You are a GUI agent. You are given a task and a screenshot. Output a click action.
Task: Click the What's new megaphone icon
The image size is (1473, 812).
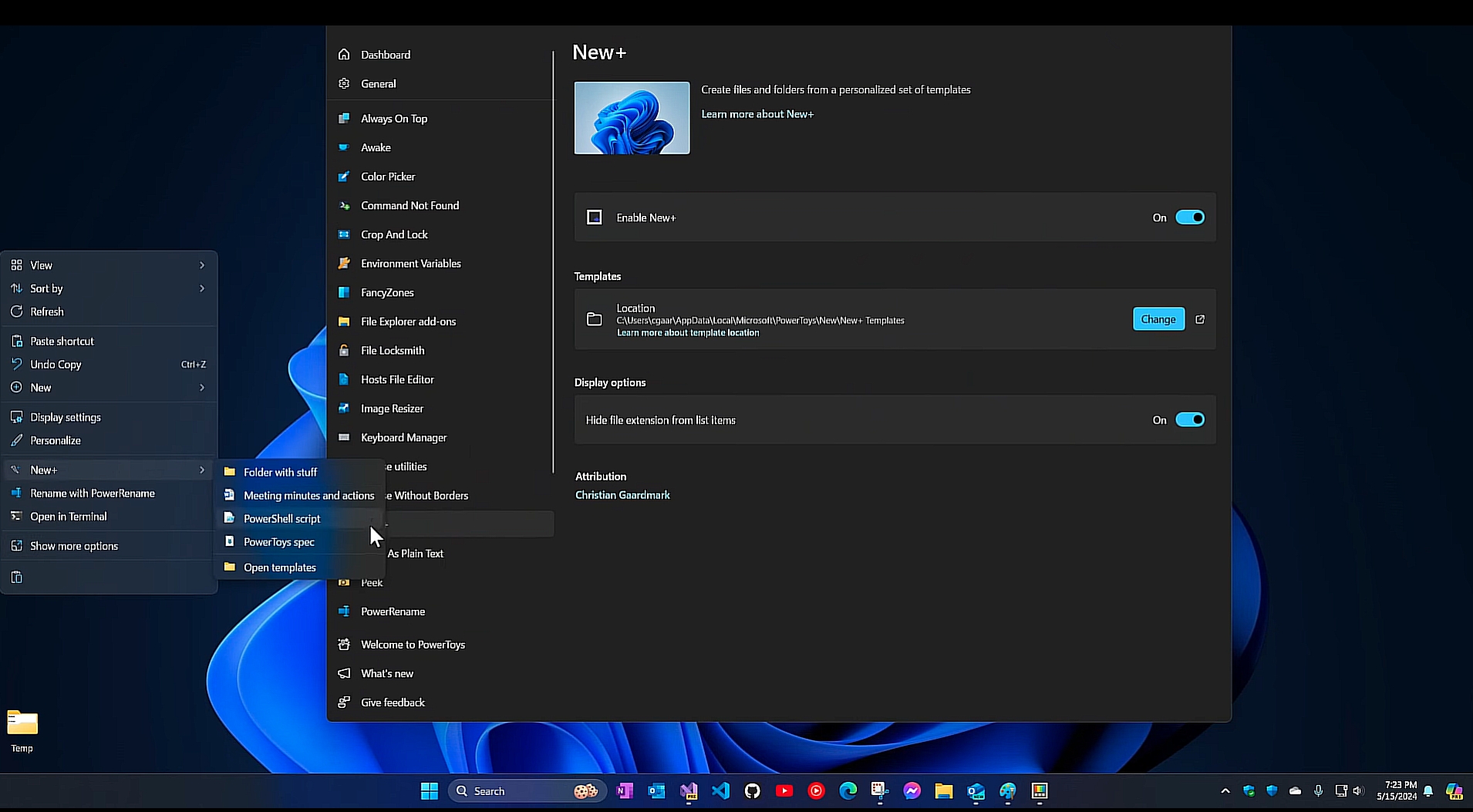pos(344,673)
